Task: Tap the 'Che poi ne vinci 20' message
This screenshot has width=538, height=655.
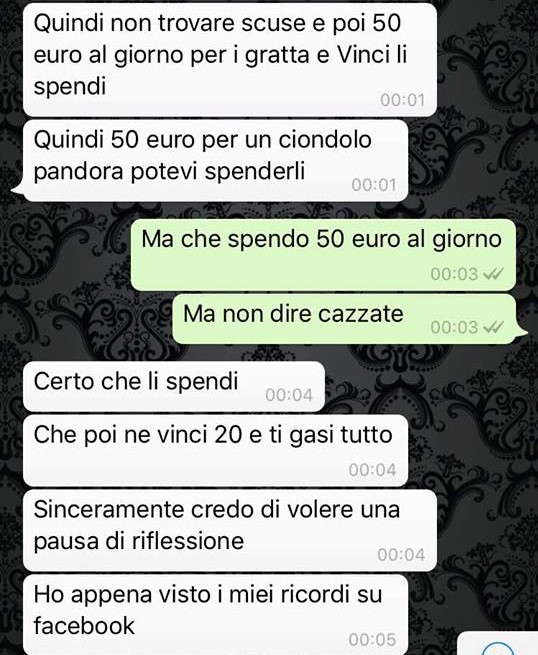Action: pyautogui.click(x=215, y=451)
